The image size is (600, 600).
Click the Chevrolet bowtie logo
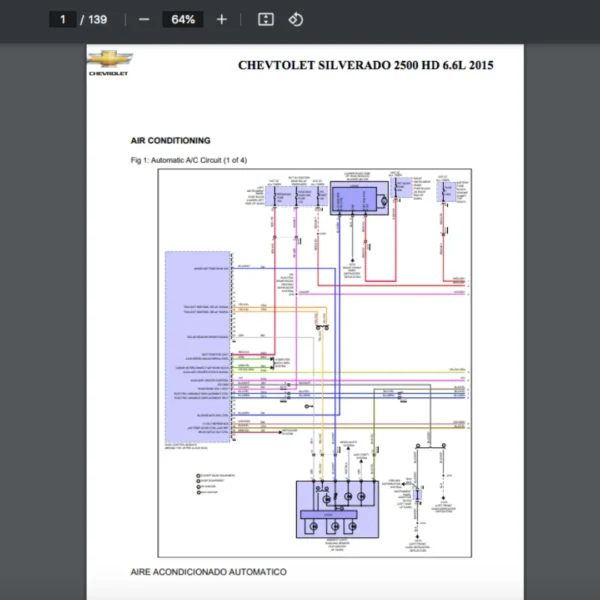[x=108, y=61]
